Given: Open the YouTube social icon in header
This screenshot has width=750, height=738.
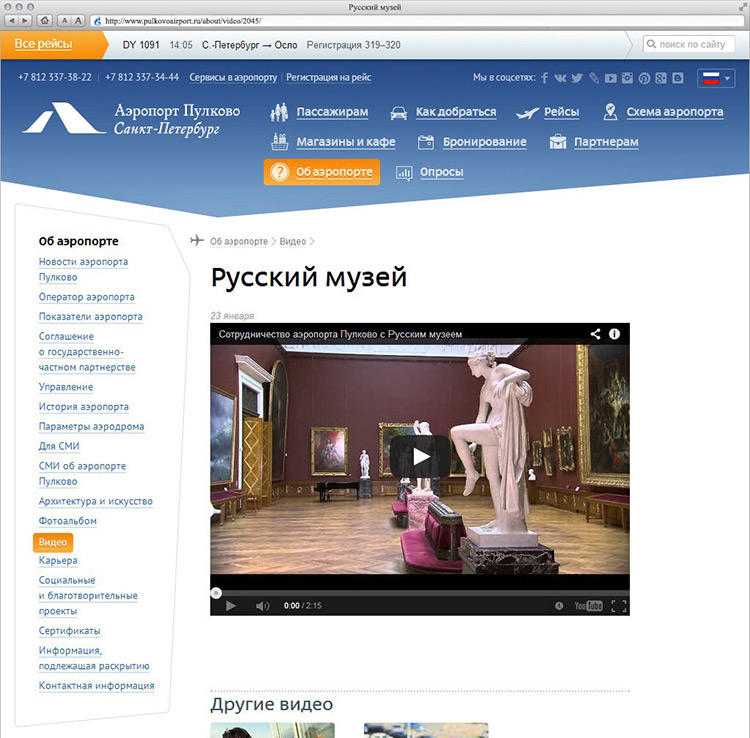Looking at the screenshot, I should click(610, 78).
